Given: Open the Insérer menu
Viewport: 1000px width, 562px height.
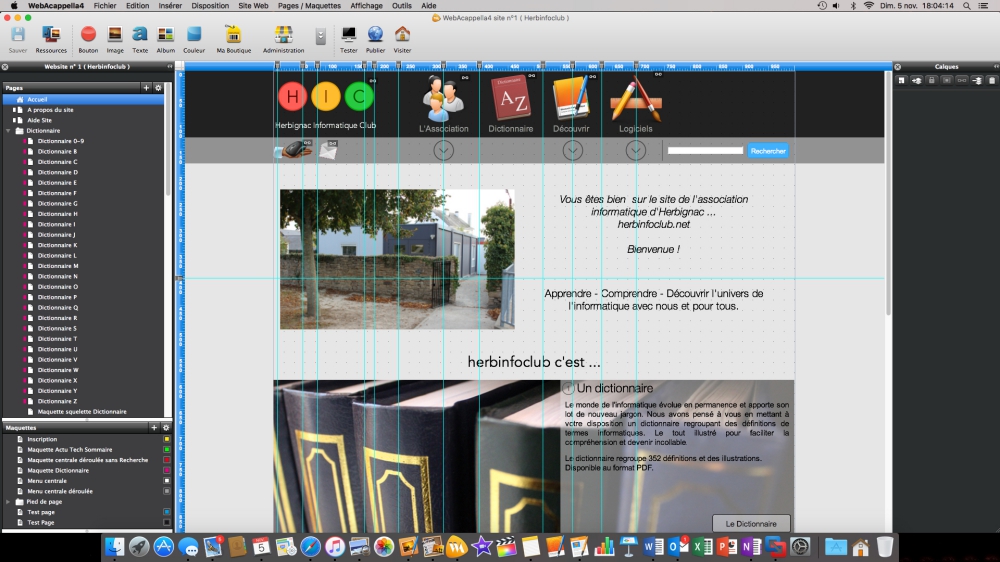Looking at the screenshot, I should tap(170, 5).
